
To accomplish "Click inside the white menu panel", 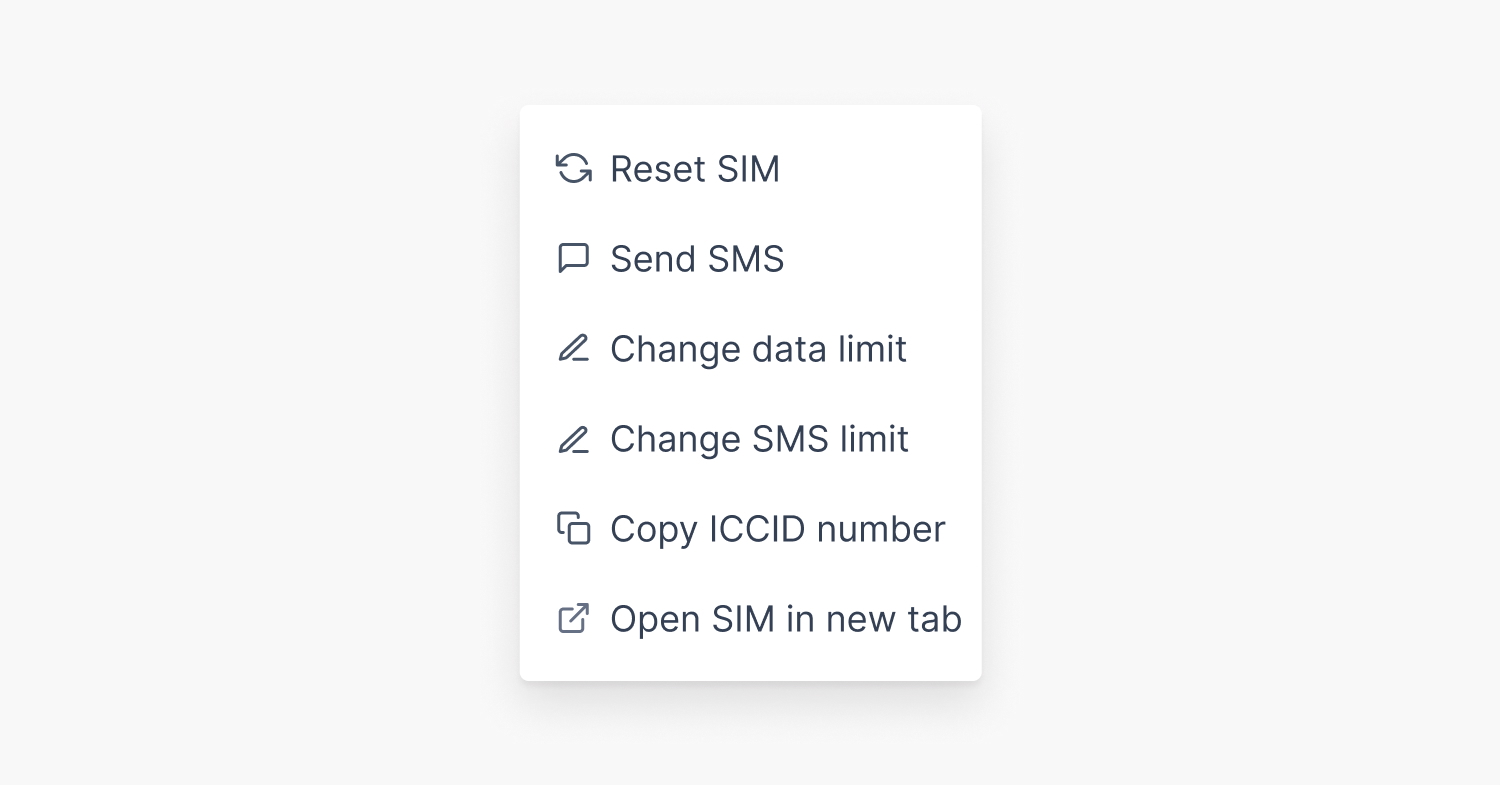I will point(750,393).
